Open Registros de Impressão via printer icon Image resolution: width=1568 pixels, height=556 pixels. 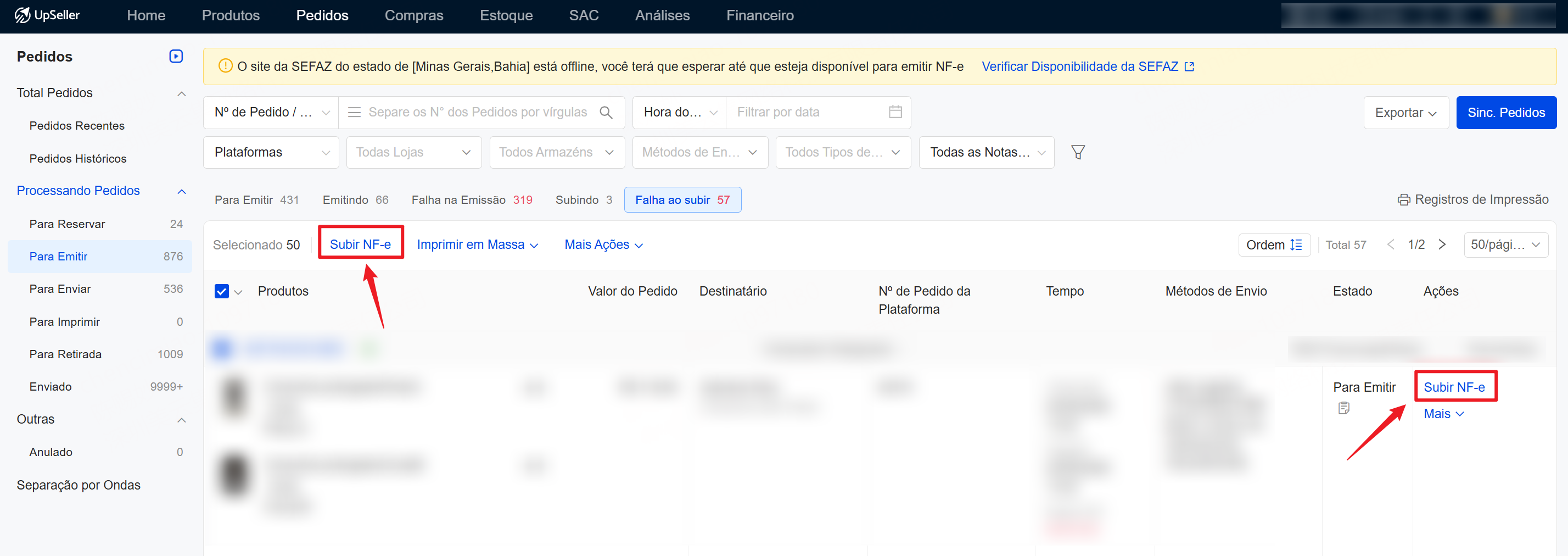point(1404,199)
